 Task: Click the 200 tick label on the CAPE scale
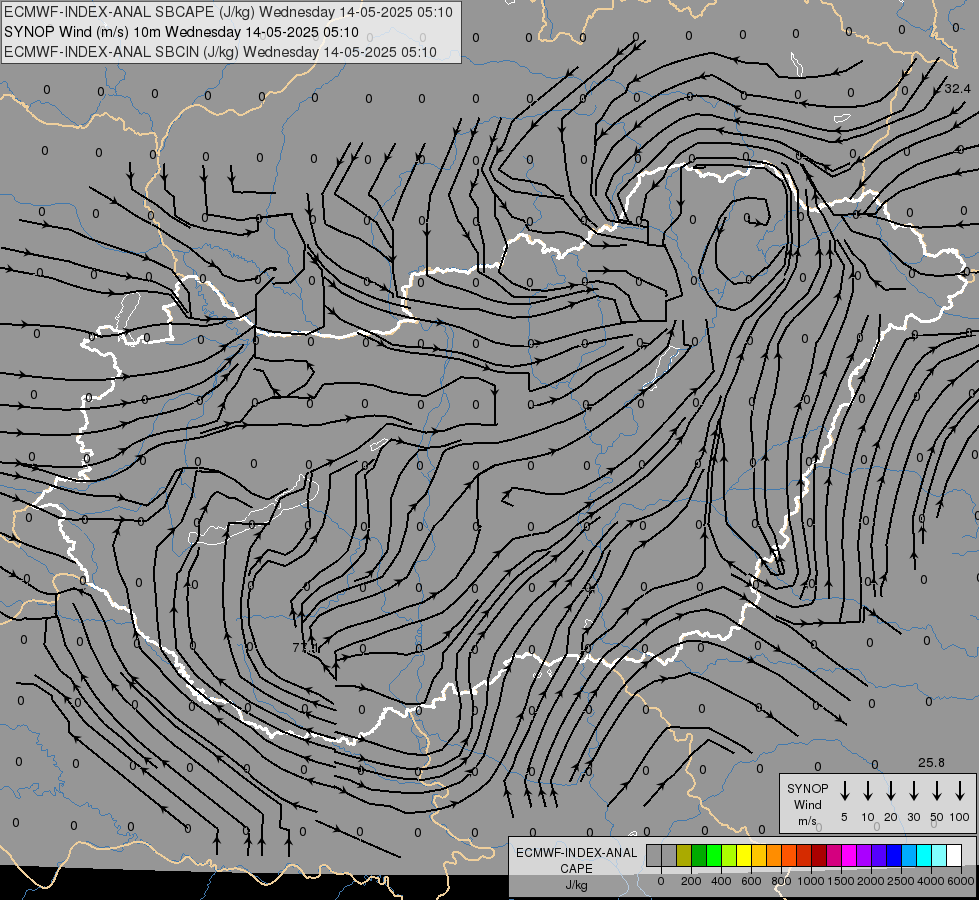pyautogui.click(x=691, y=881)
